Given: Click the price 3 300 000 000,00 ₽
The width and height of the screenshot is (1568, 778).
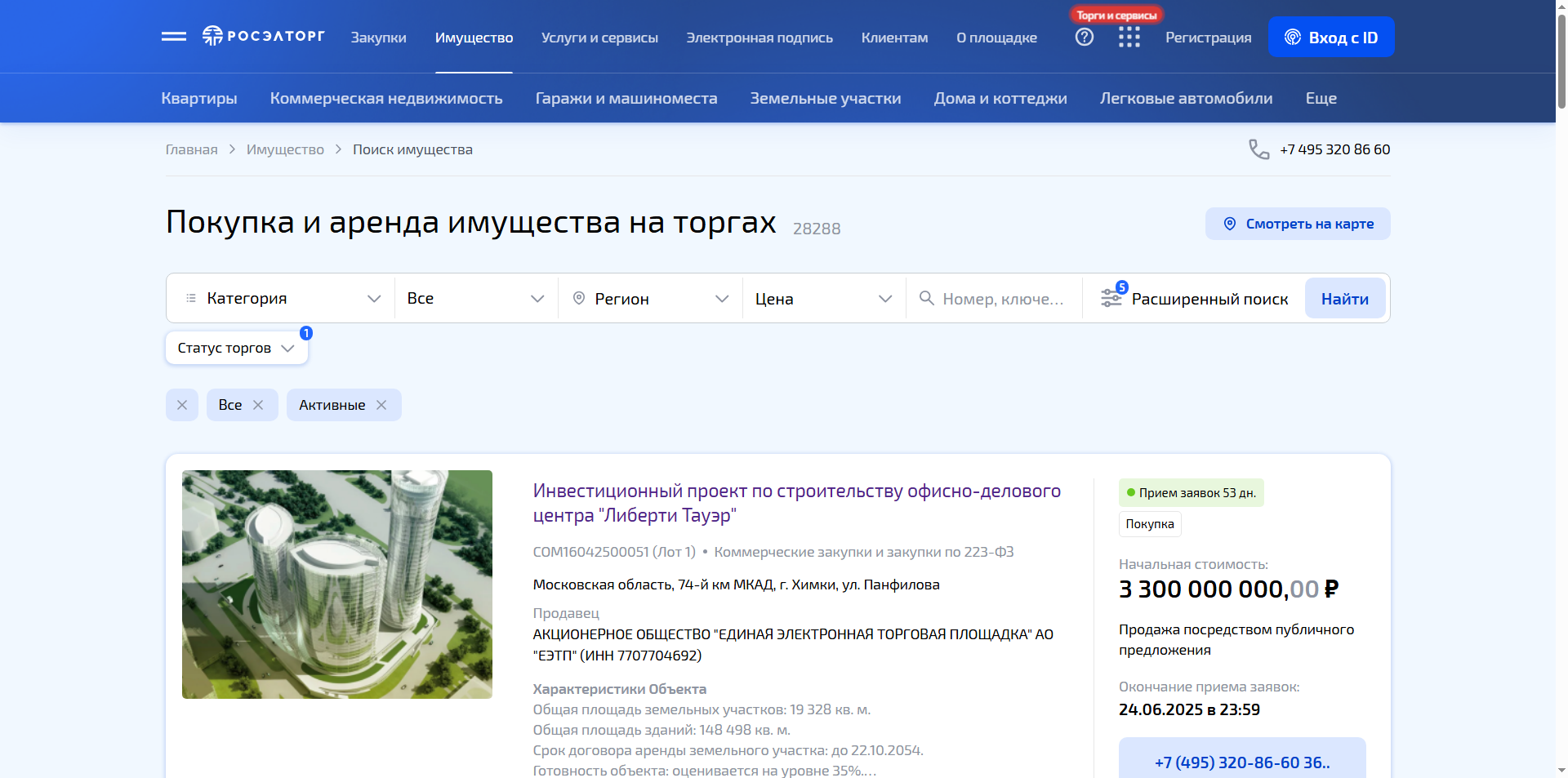Looking at the screenshot, I should coord(1229,589).
